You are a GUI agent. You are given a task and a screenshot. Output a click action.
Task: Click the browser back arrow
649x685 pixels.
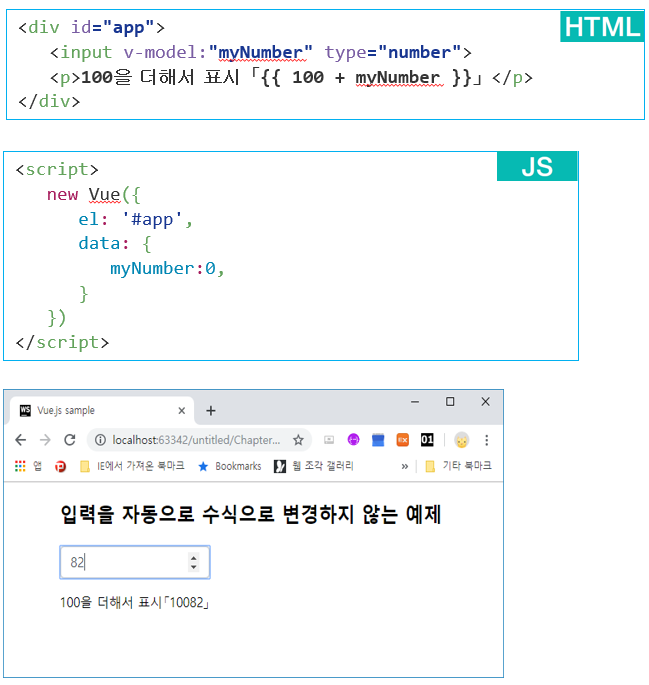(x=21, y=440)
